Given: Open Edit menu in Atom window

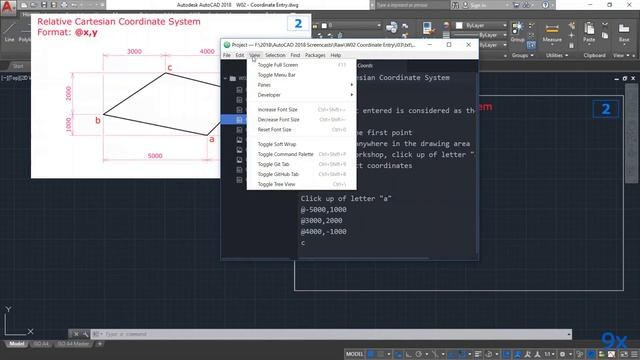Looking at the screenshot, I should [x=240, y=55].
